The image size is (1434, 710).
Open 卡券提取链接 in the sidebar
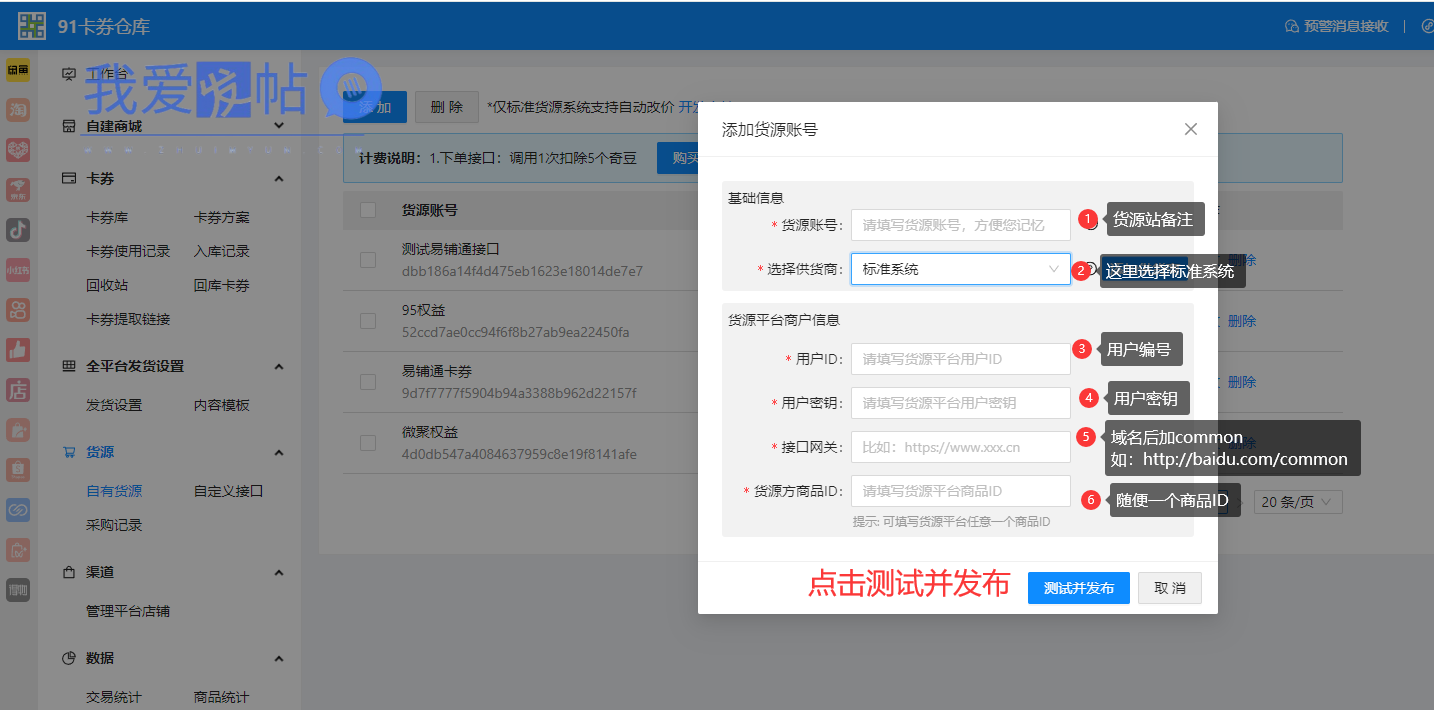coord(128,319)
